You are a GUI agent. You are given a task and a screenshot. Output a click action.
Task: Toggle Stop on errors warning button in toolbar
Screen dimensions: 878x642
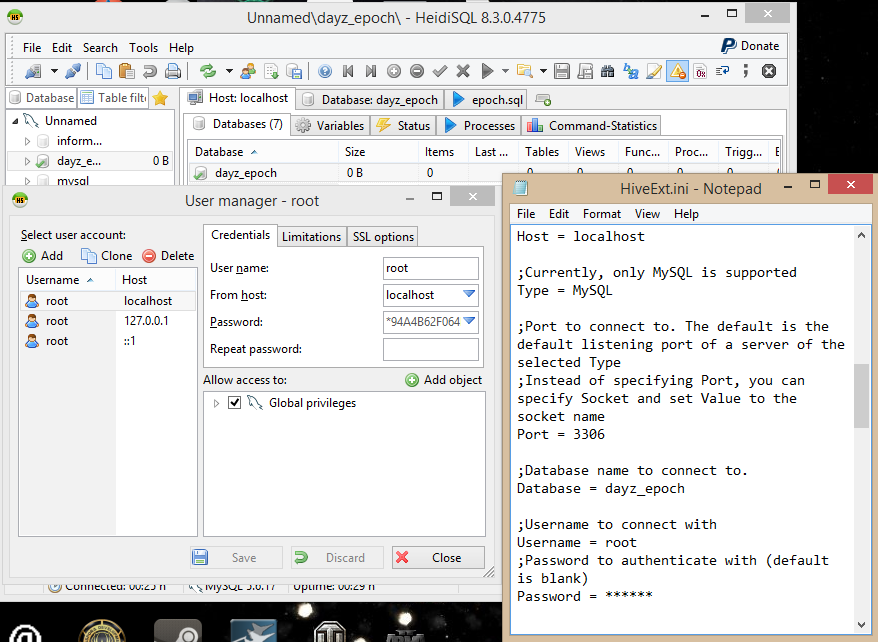[x=678, y=71]
